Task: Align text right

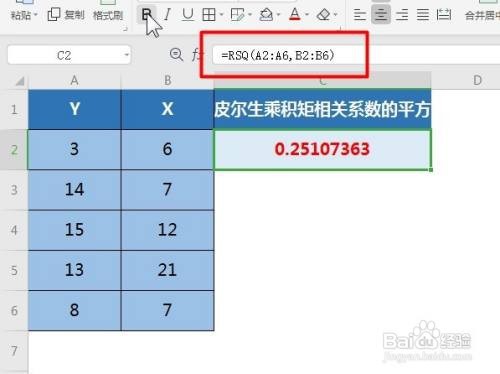Action: coord(402,15)
